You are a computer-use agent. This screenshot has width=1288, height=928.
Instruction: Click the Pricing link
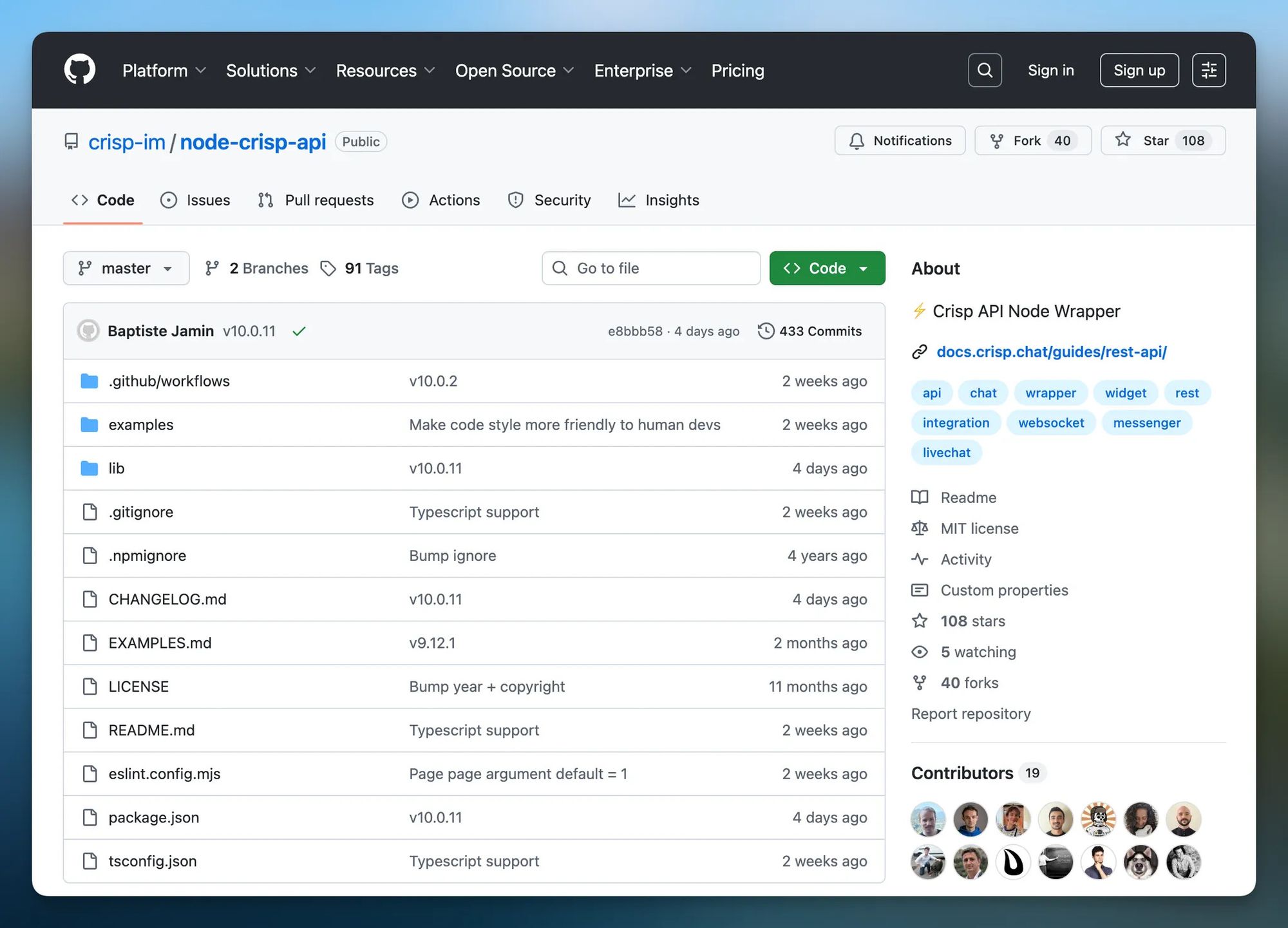pos(737,70)
